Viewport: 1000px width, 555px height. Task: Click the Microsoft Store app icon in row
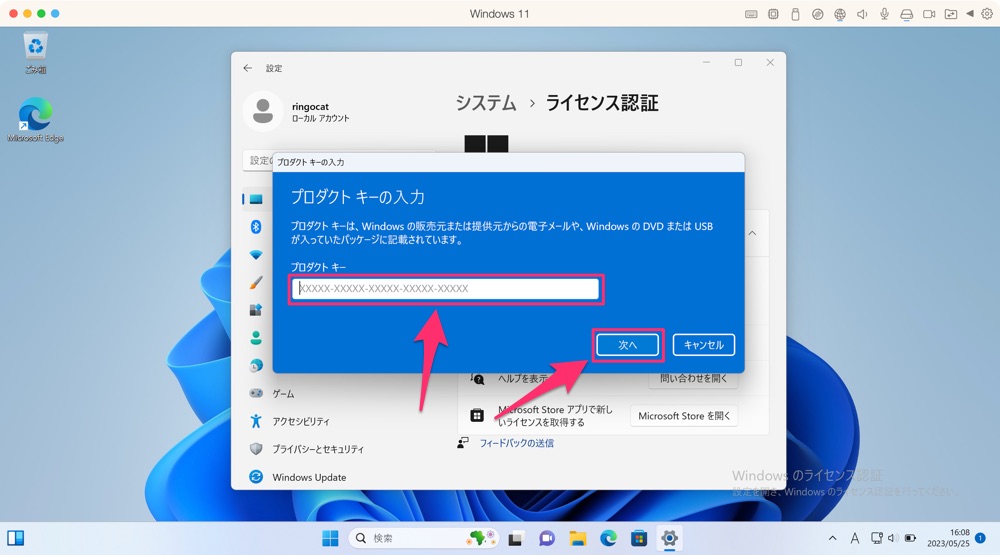click(x=476, y=416)
